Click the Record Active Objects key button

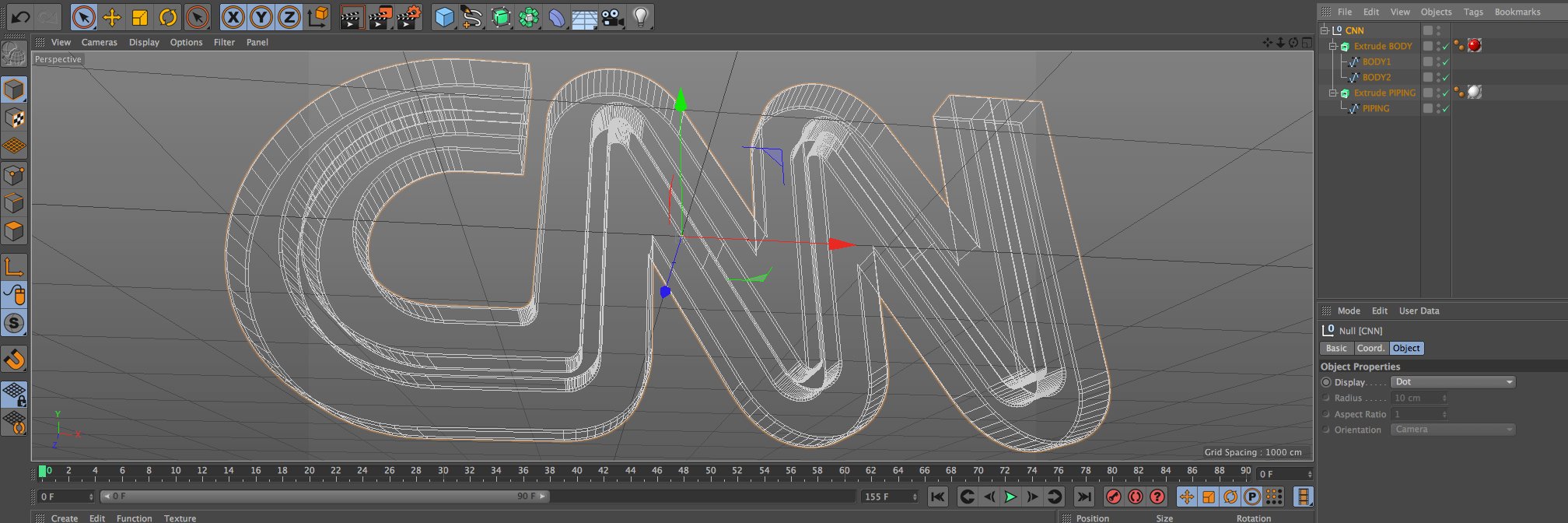click(x=1114, y=497)
